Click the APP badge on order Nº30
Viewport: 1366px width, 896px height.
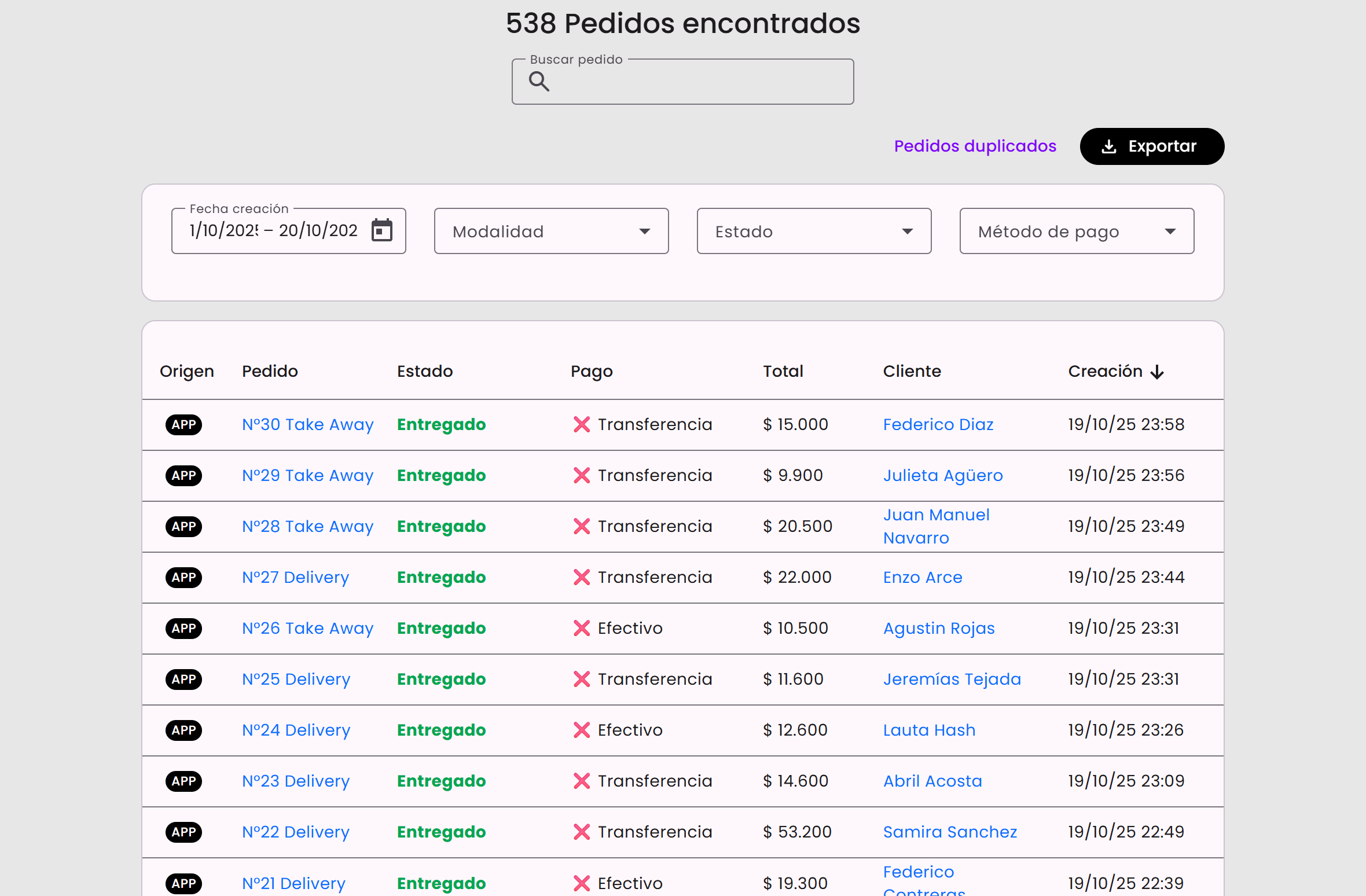(x=183, y=424)
